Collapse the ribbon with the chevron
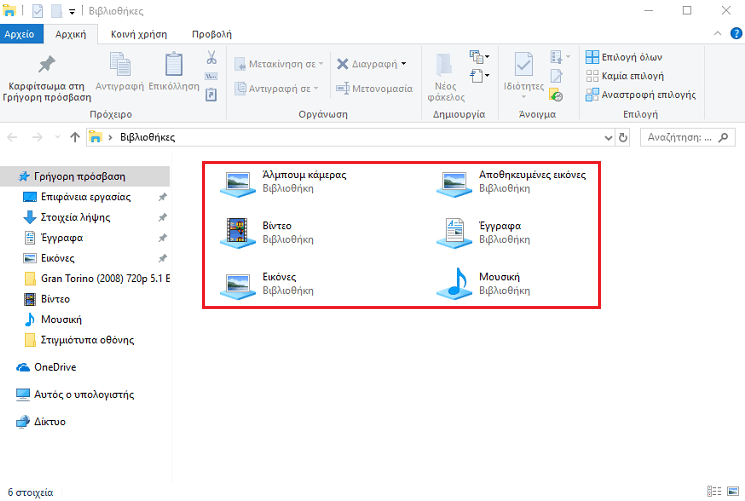745x501 pixels. (717, 33)
